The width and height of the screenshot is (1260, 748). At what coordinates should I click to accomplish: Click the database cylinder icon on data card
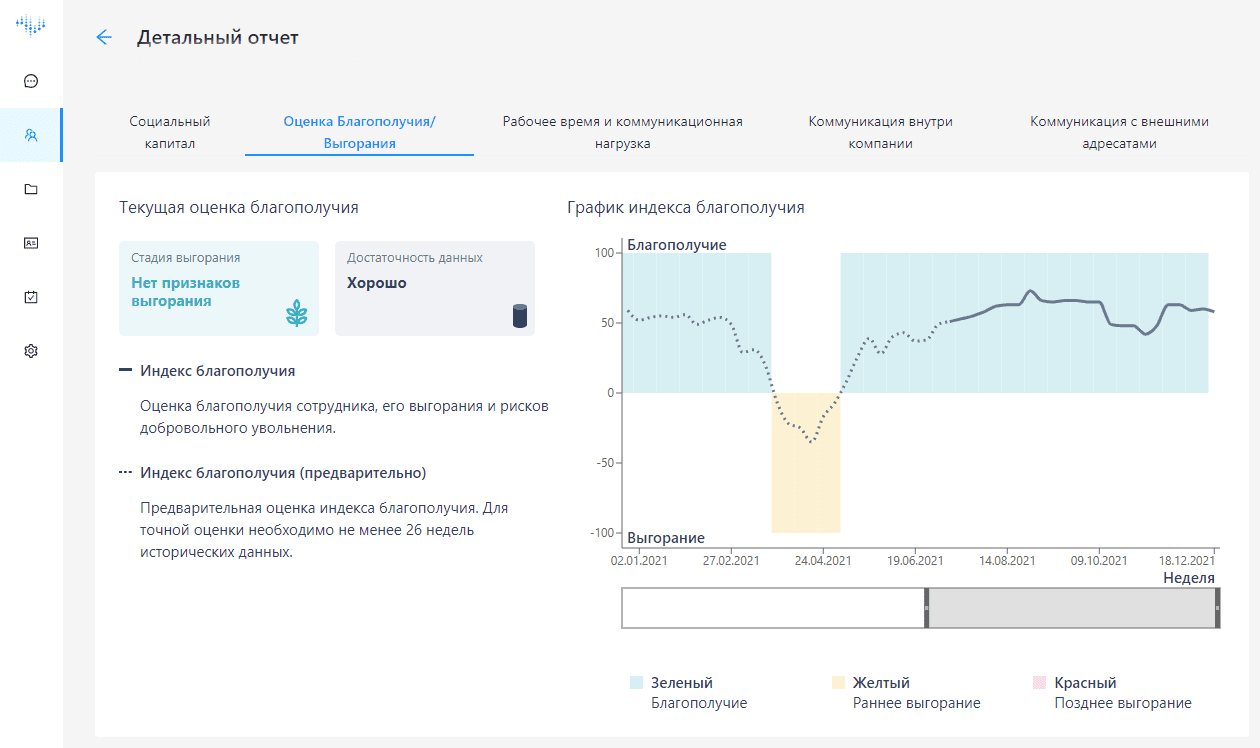tap(519, 316)
